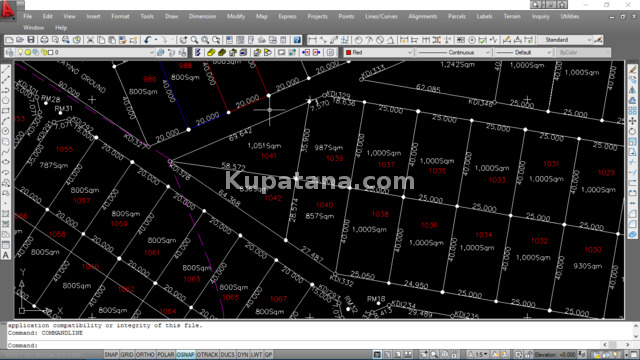Toggle ORTHO mode in status bar
Screen dimensions: 640x360
(x=145, y=355)
